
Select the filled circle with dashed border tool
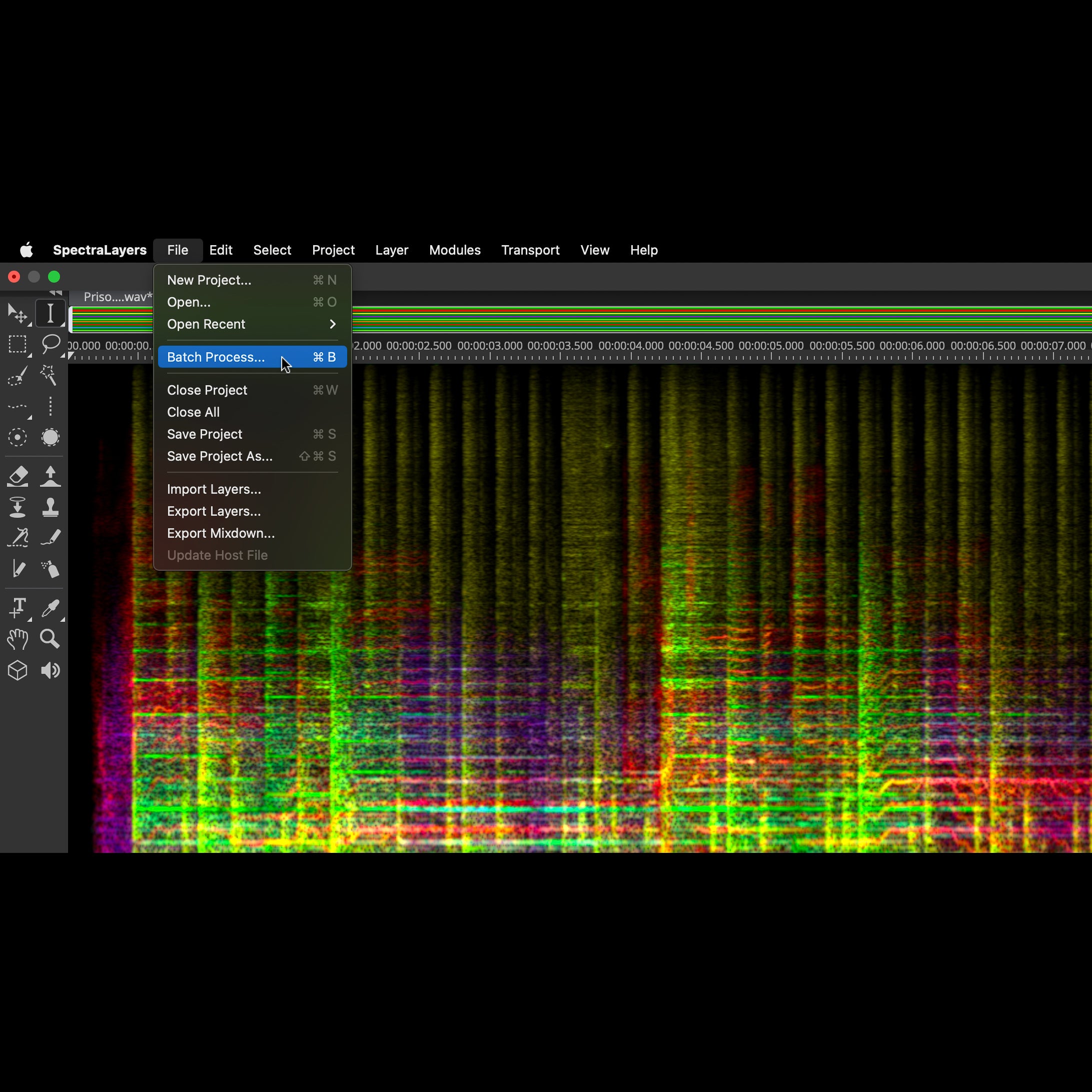coord(51,437)
